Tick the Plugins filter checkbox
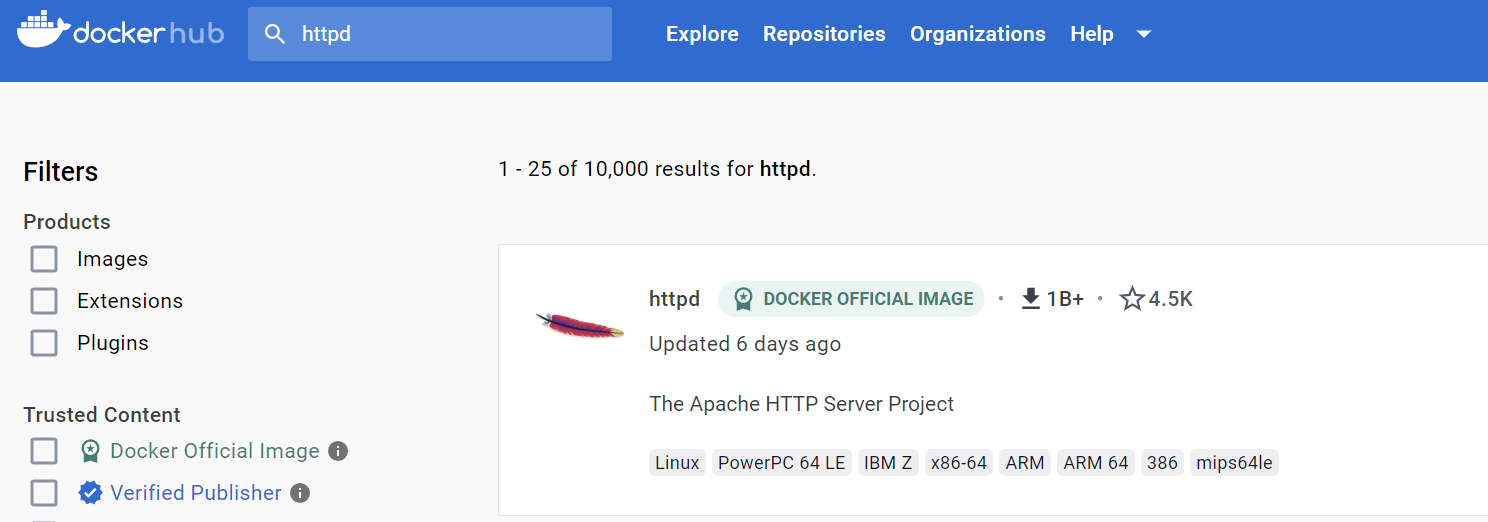 tap(44, 343)
